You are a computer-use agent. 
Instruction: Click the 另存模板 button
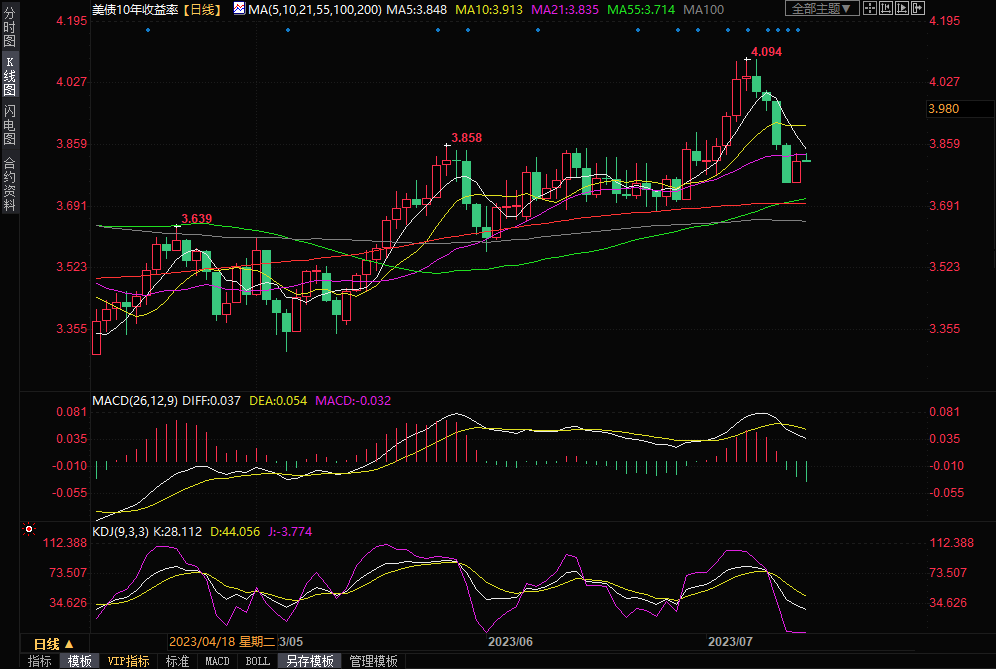(309, 661)
